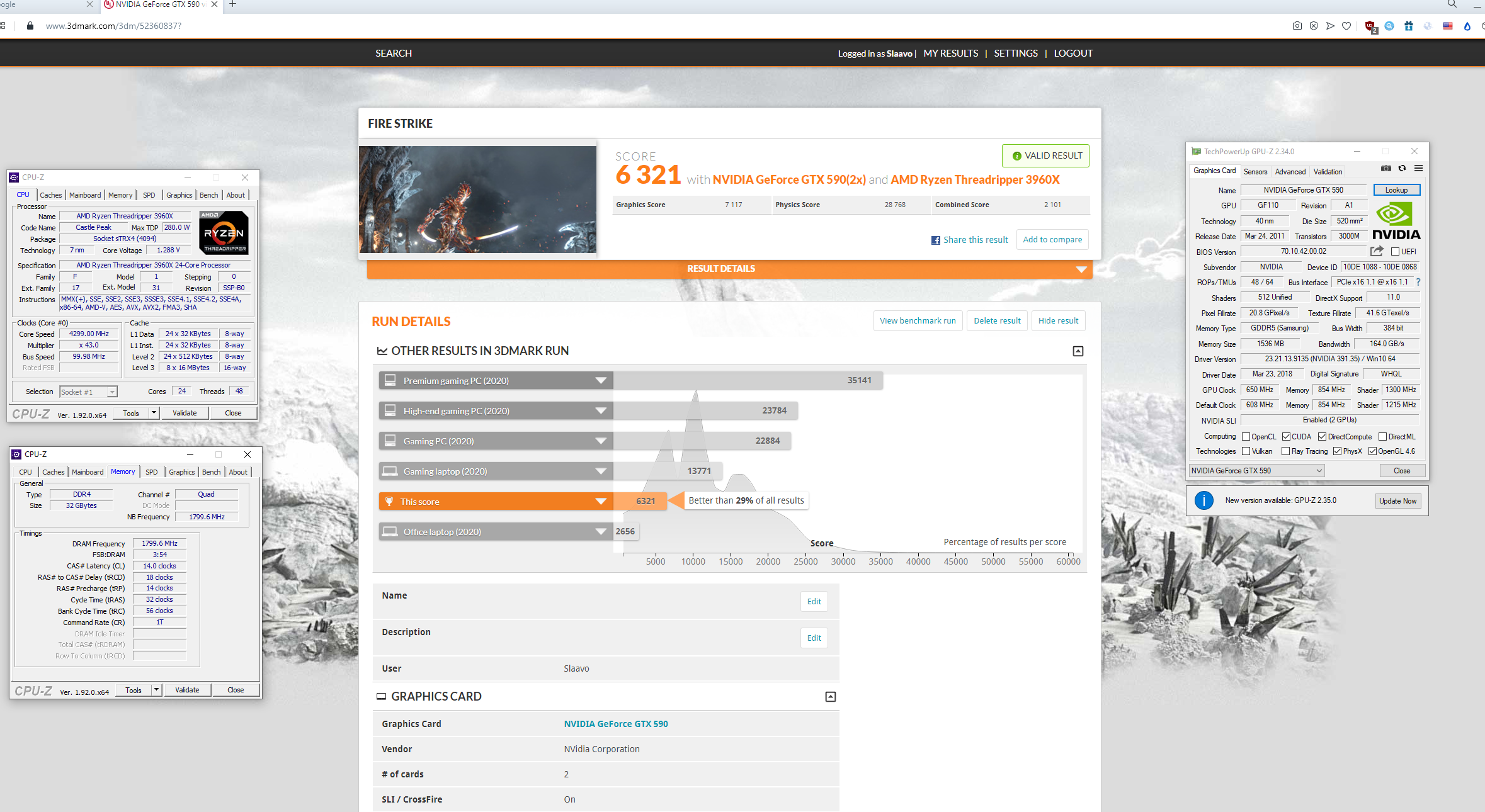
Task: Open the uBlock Origin extension icon
Action: [1370, 26]
